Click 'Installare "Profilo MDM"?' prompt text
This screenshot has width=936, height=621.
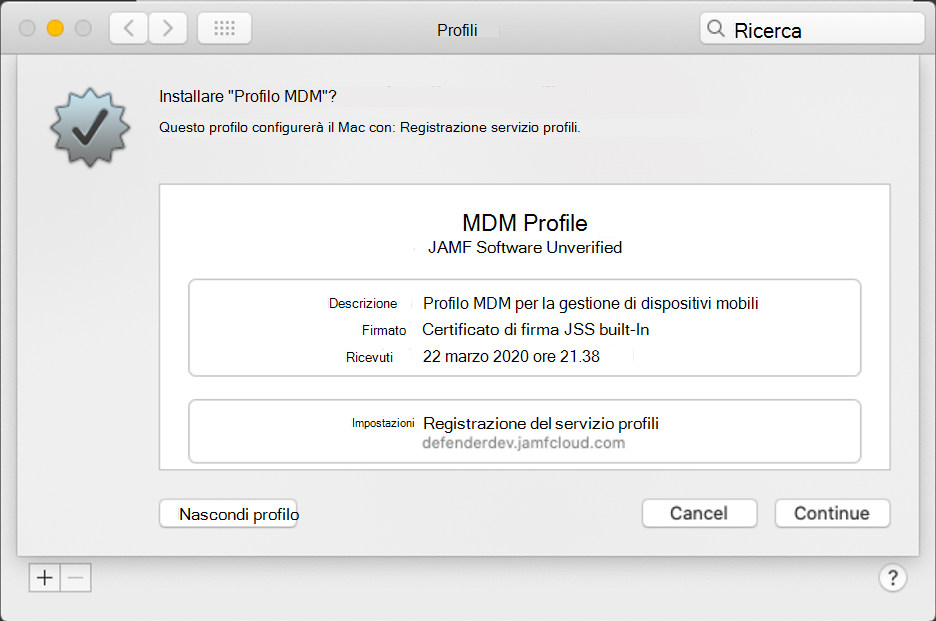tap(248, 96)
